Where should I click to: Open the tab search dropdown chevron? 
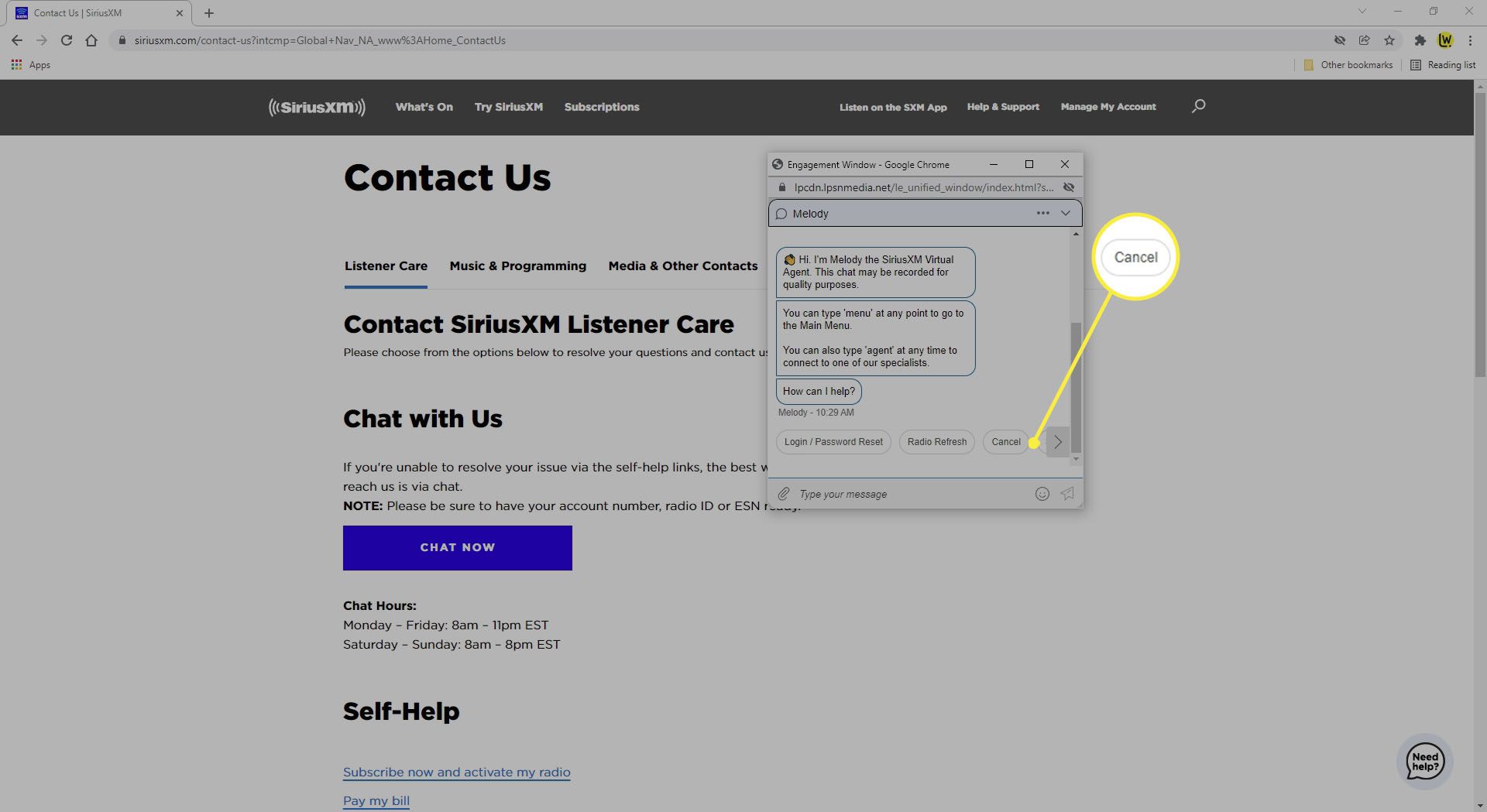coord(1362,12)
